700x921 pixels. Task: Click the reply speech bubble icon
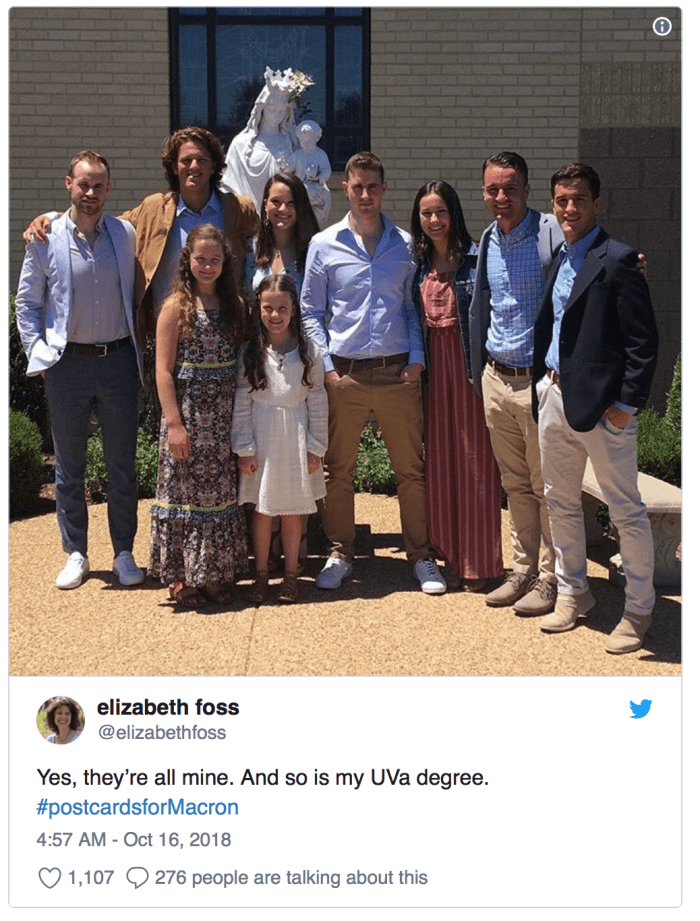137,878
